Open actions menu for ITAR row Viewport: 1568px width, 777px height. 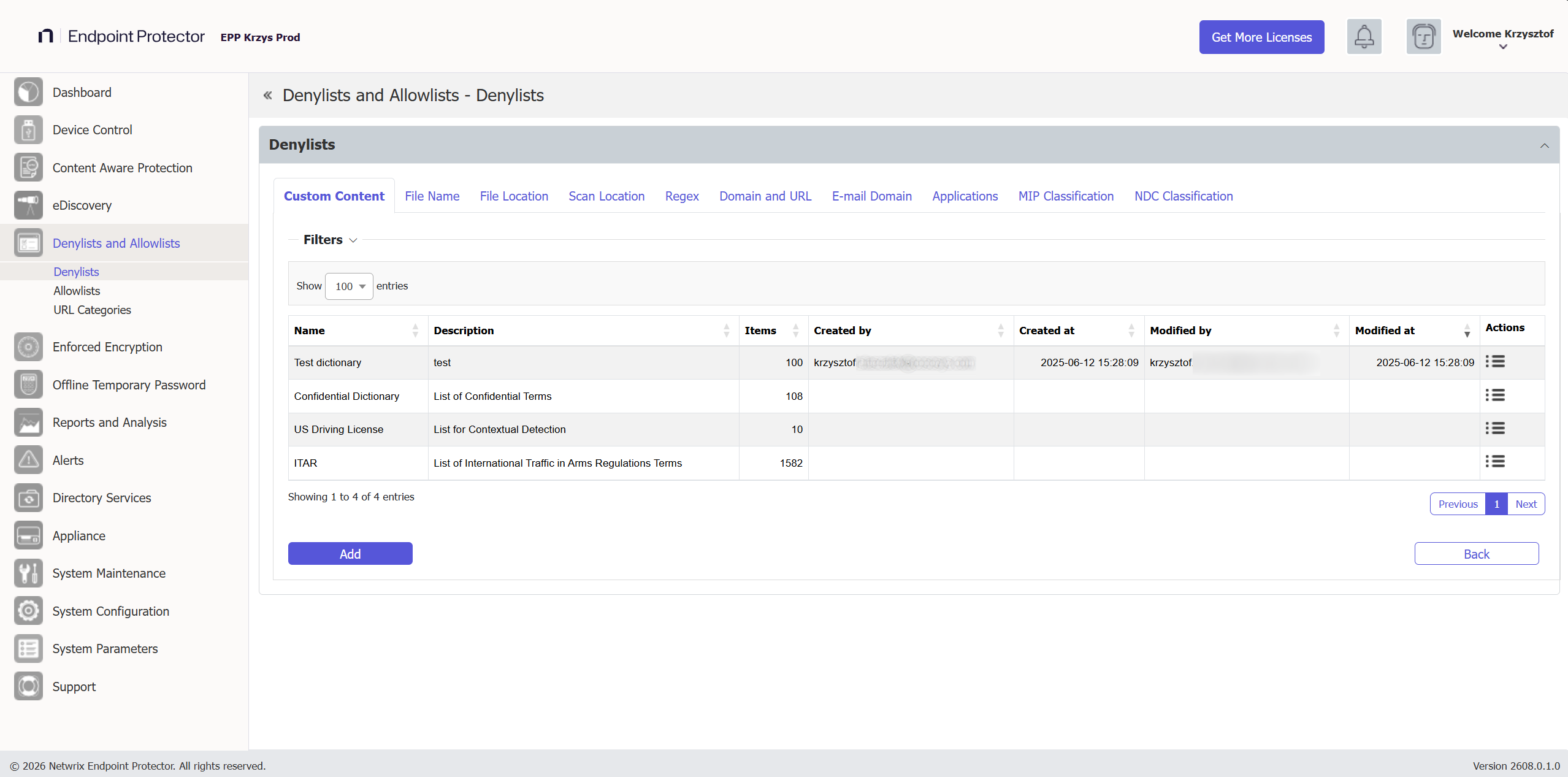click(1495, 462)
